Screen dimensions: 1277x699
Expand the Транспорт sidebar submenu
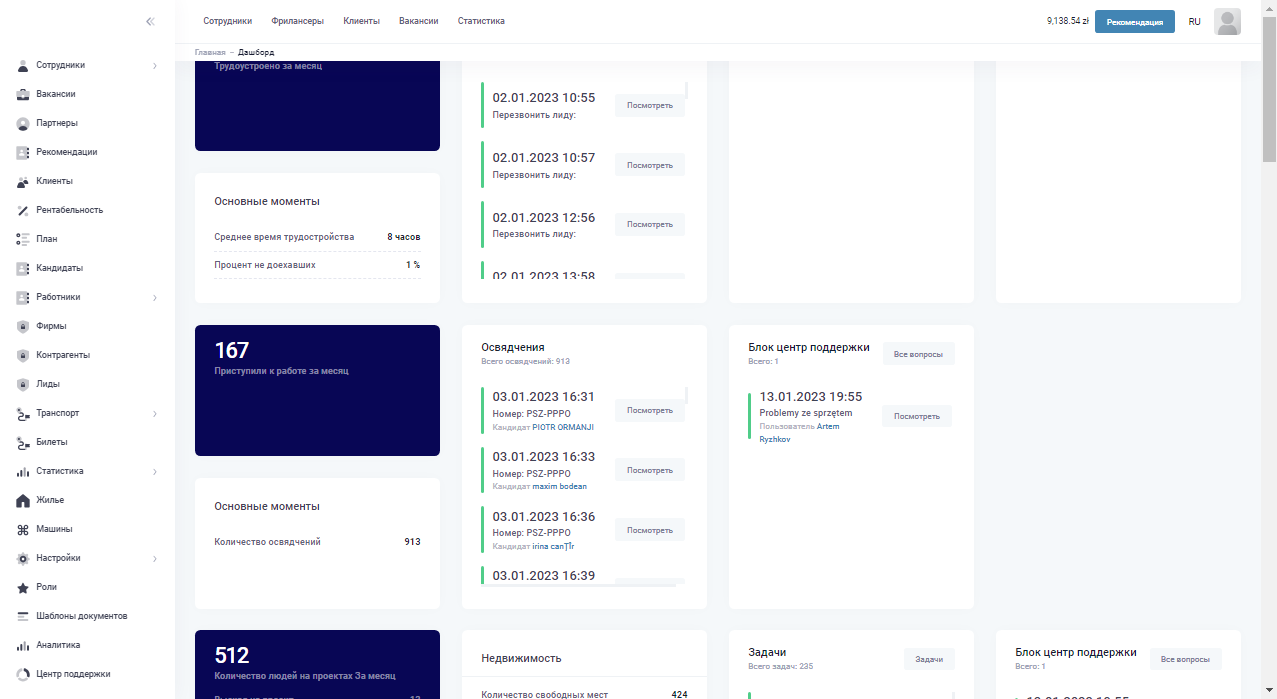155,414
